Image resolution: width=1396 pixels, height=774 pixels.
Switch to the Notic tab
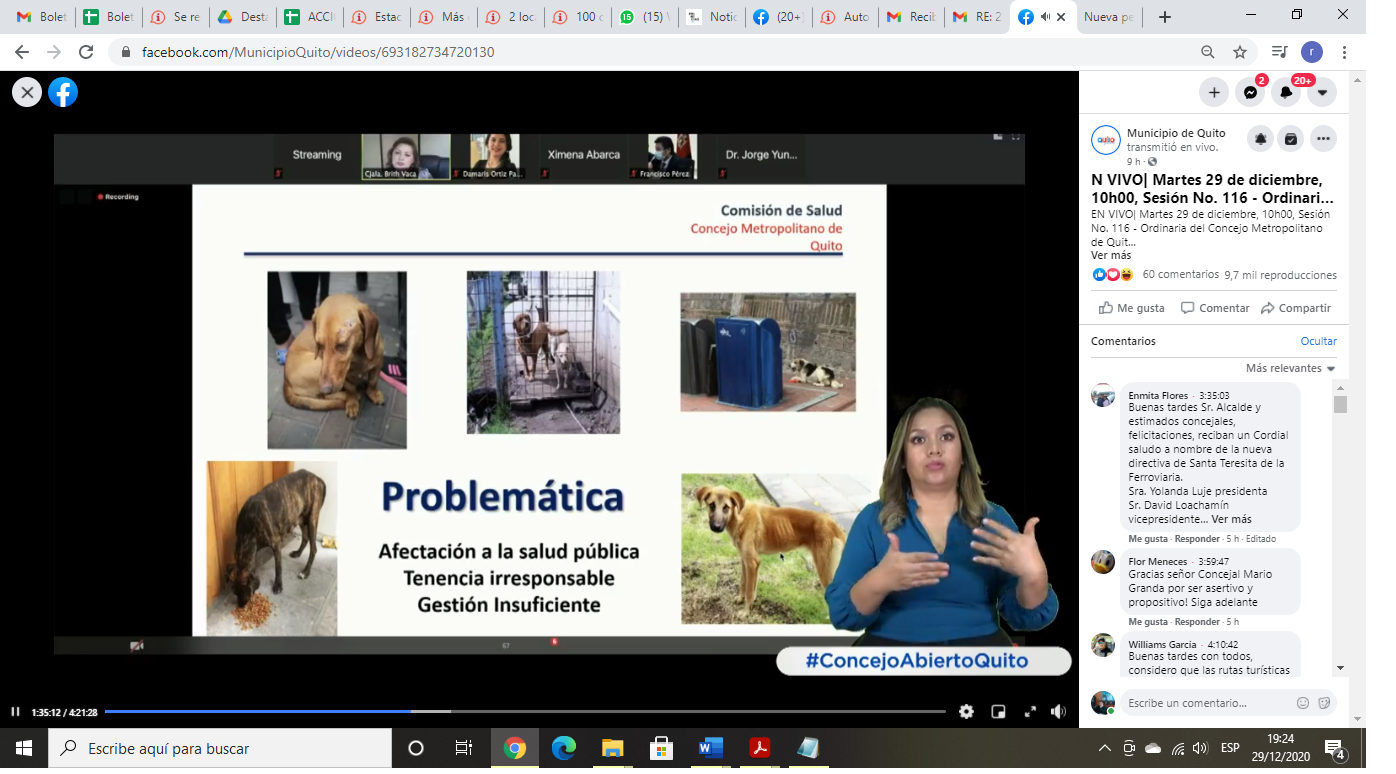pos(709,17)
